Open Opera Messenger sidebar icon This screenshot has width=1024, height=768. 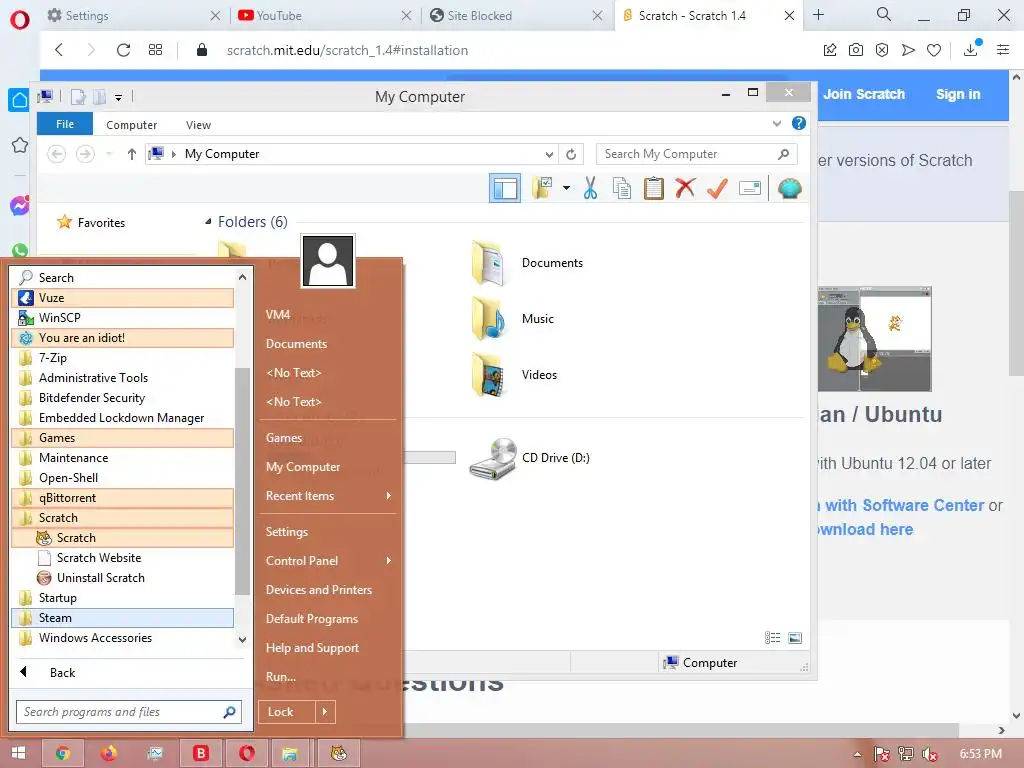(x=20, y=206)
